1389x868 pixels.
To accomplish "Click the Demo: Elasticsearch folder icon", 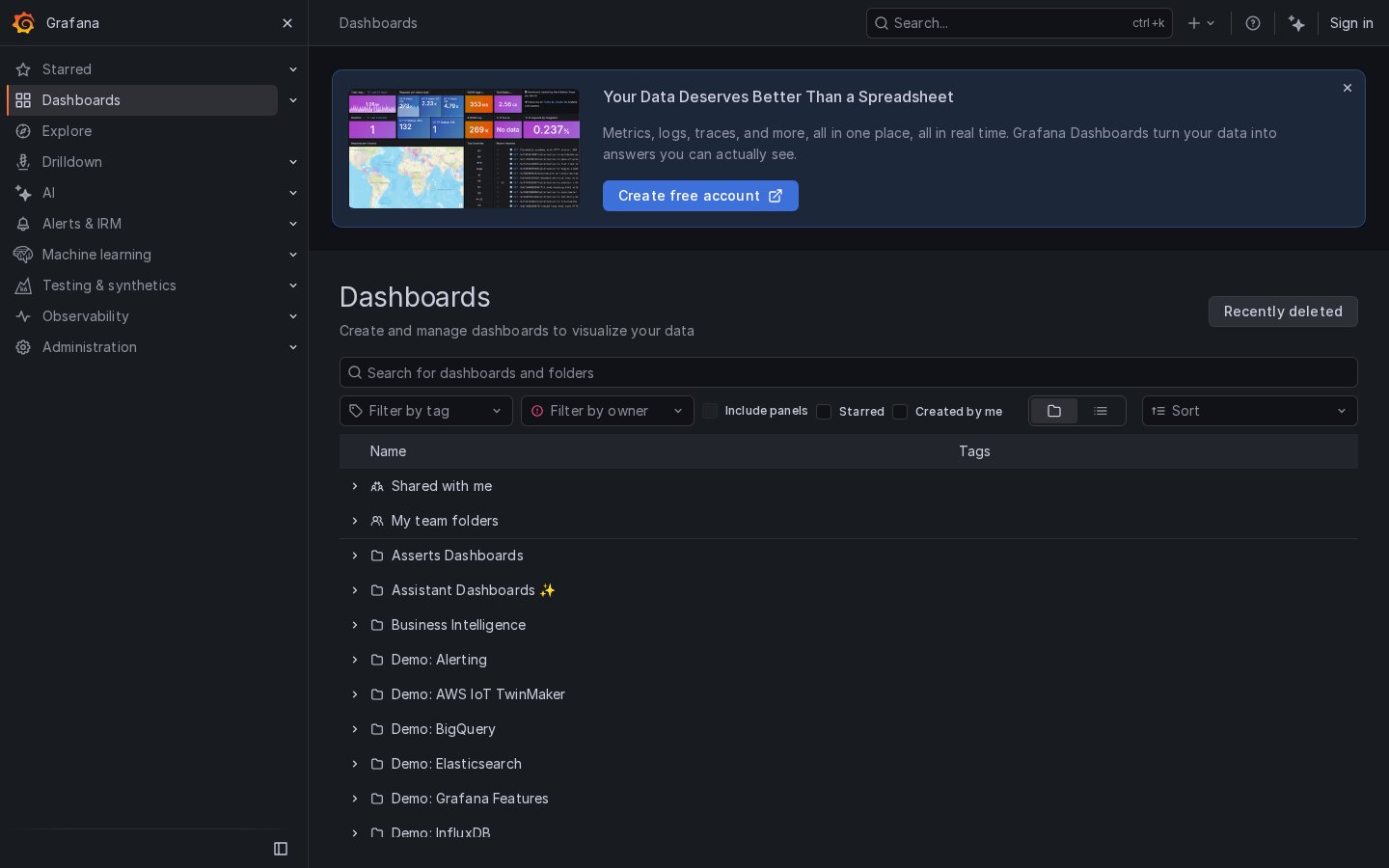I will [377, 764].
